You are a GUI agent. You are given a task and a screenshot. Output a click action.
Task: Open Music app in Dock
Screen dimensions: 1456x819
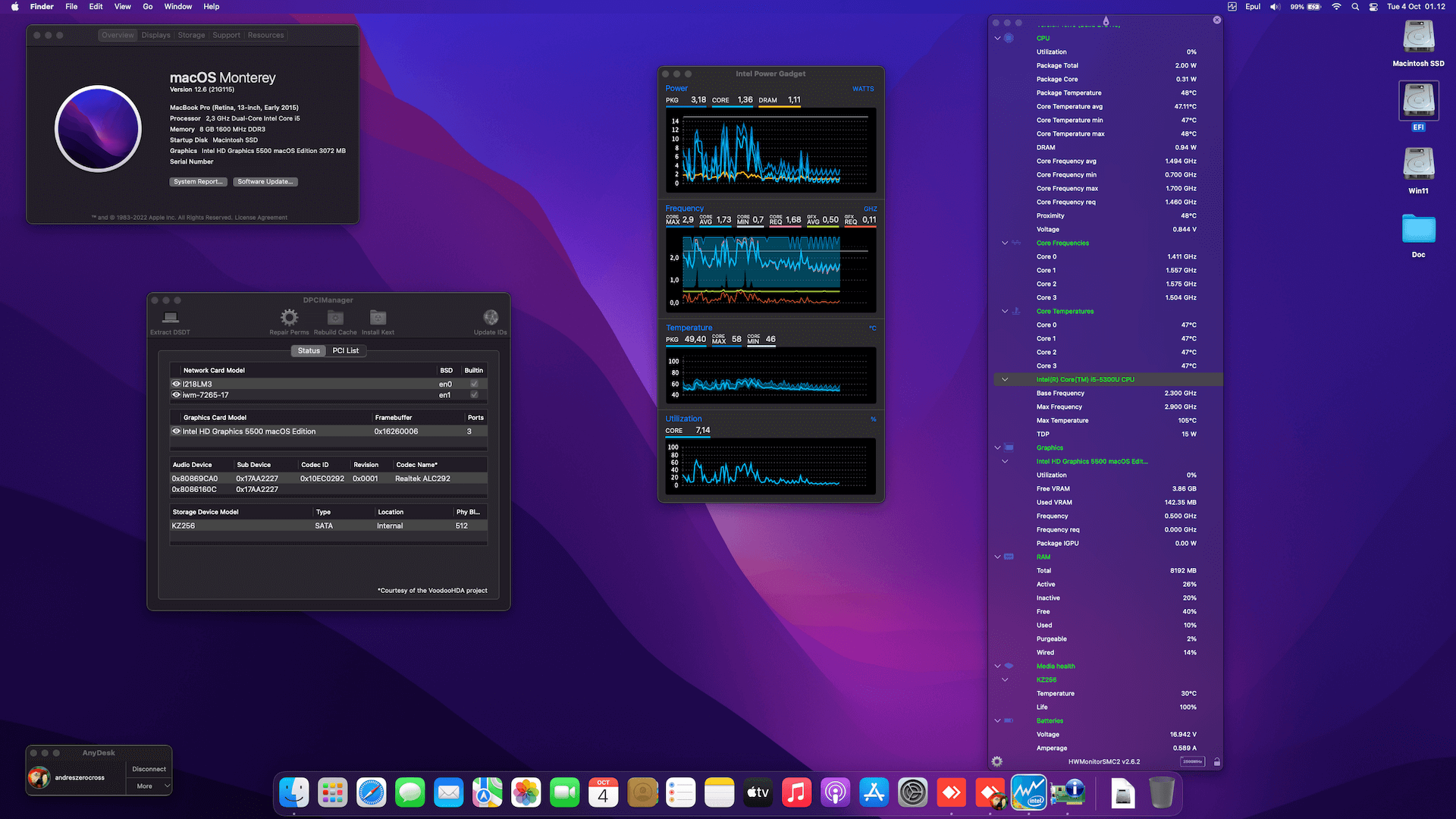click(797, 793)
